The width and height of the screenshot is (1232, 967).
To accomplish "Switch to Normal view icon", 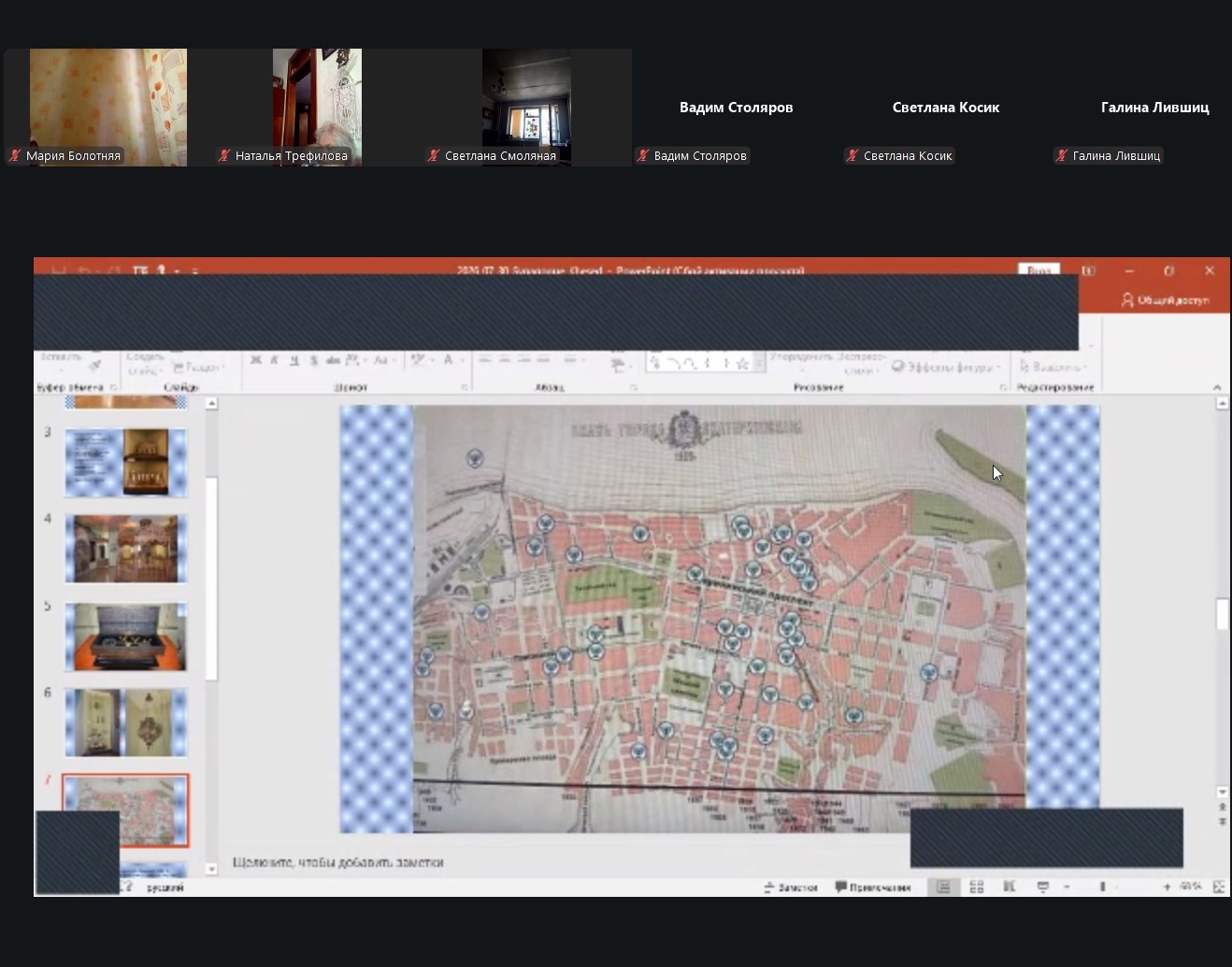I will [943, 887].
